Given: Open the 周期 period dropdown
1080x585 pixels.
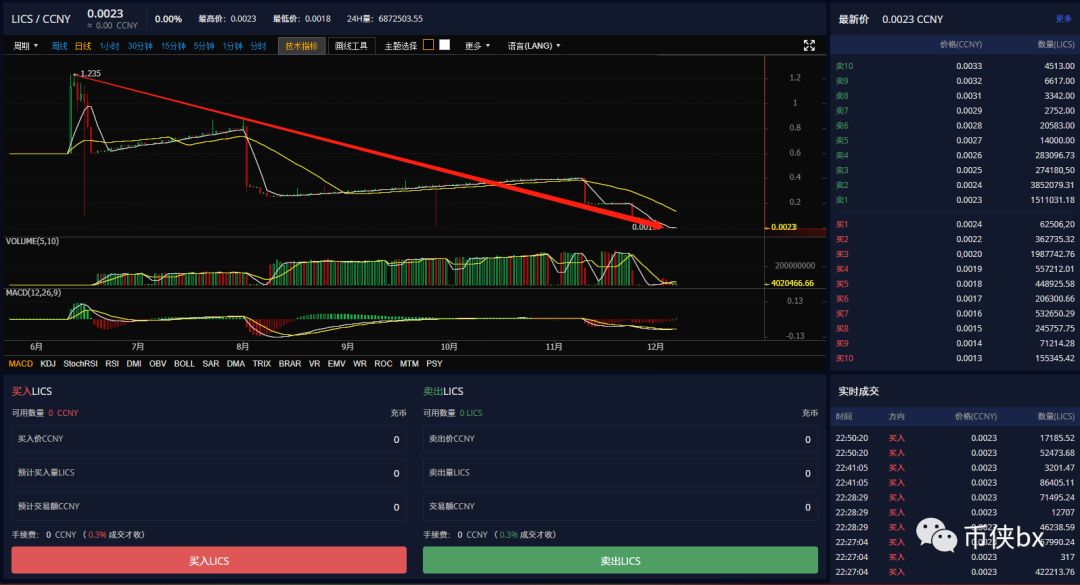Looking at the screenshot, I should pyautogui.click(x=26, y=46).
